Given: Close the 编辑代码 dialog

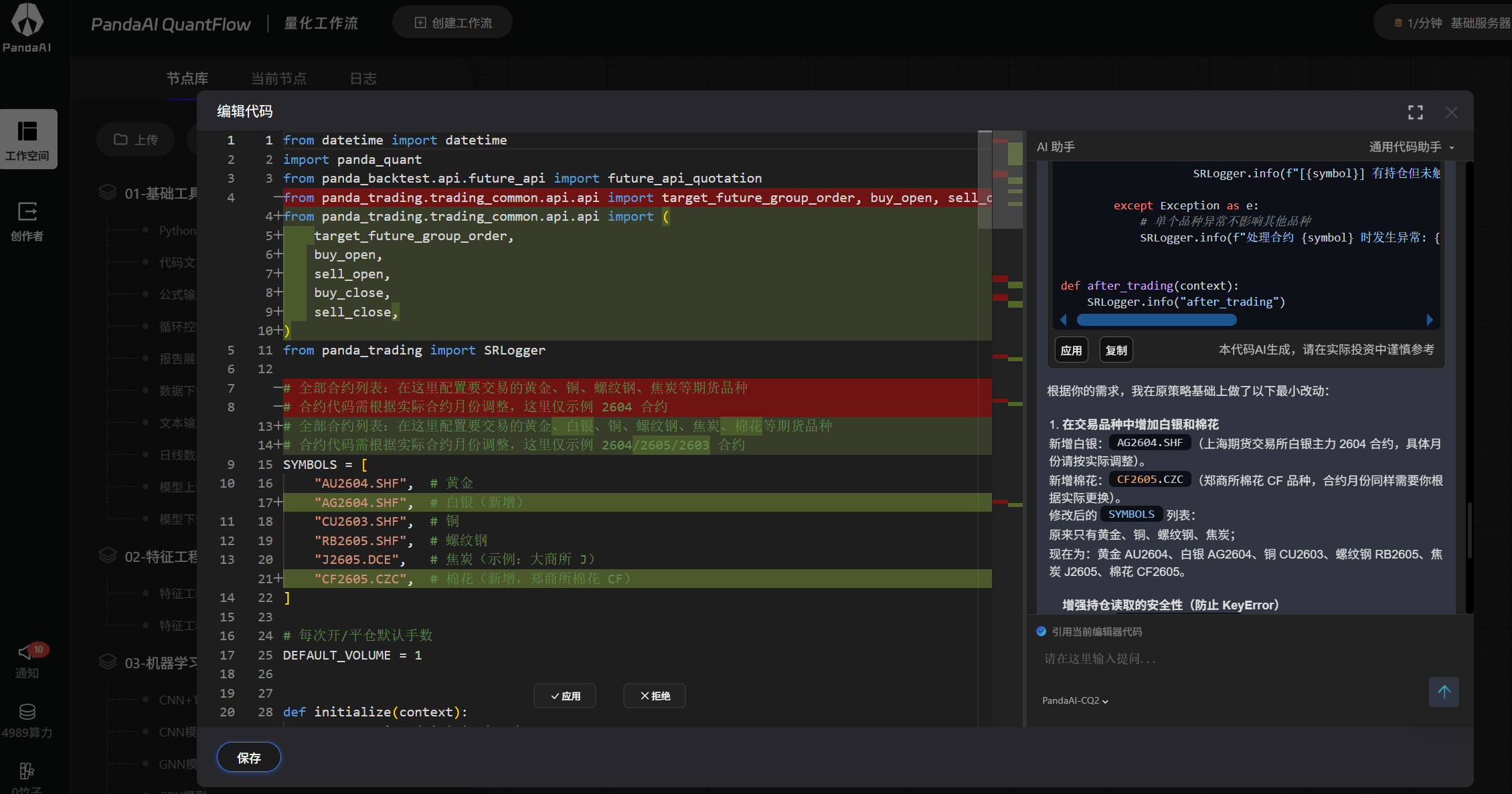Looking at the screenshot, I should tap(1451, 112).
